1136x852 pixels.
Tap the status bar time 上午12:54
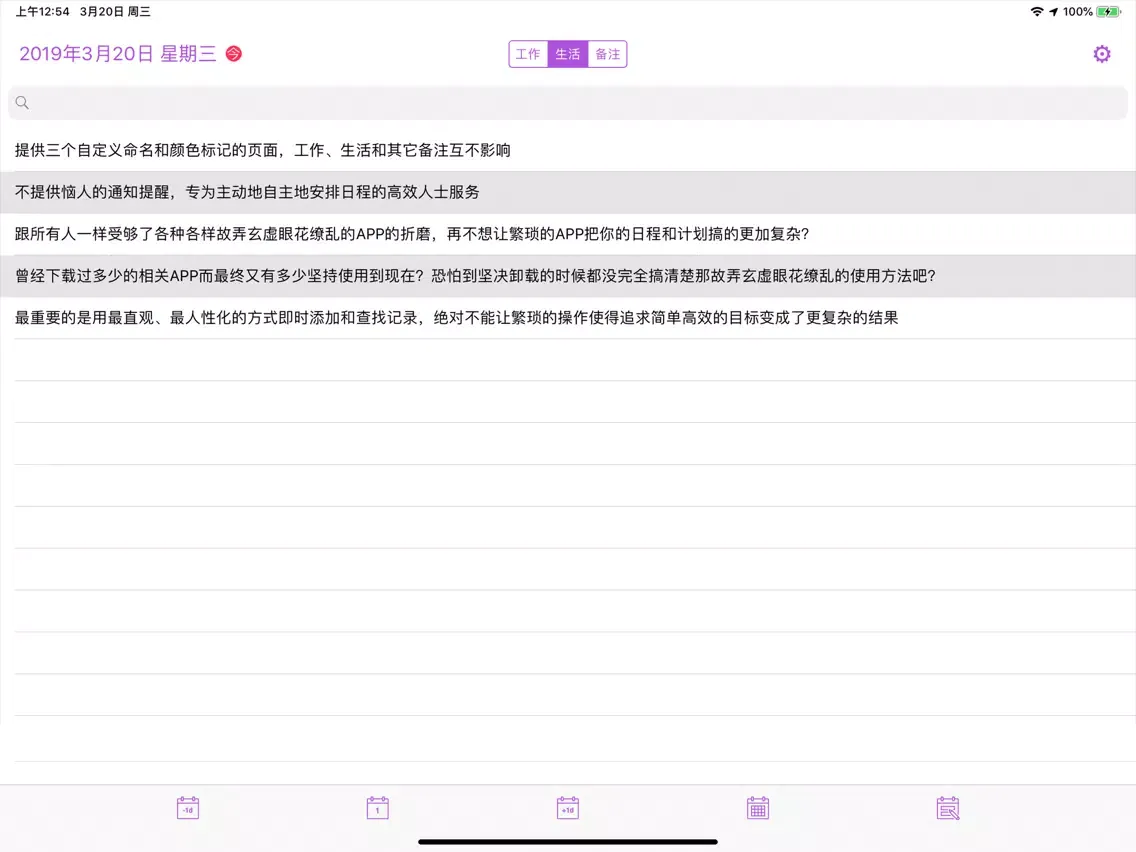click(43, 12)
